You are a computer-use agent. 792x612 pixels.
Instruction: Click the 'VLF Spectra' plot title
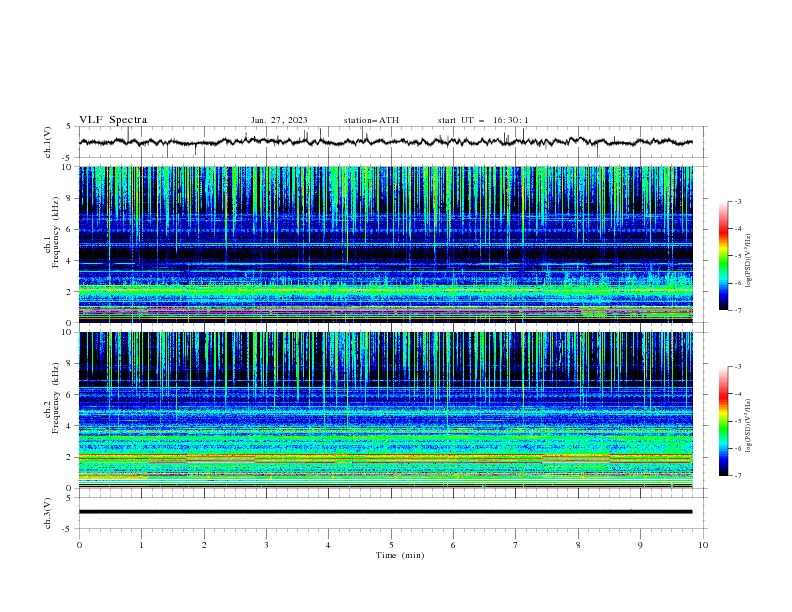coord(113,120)
